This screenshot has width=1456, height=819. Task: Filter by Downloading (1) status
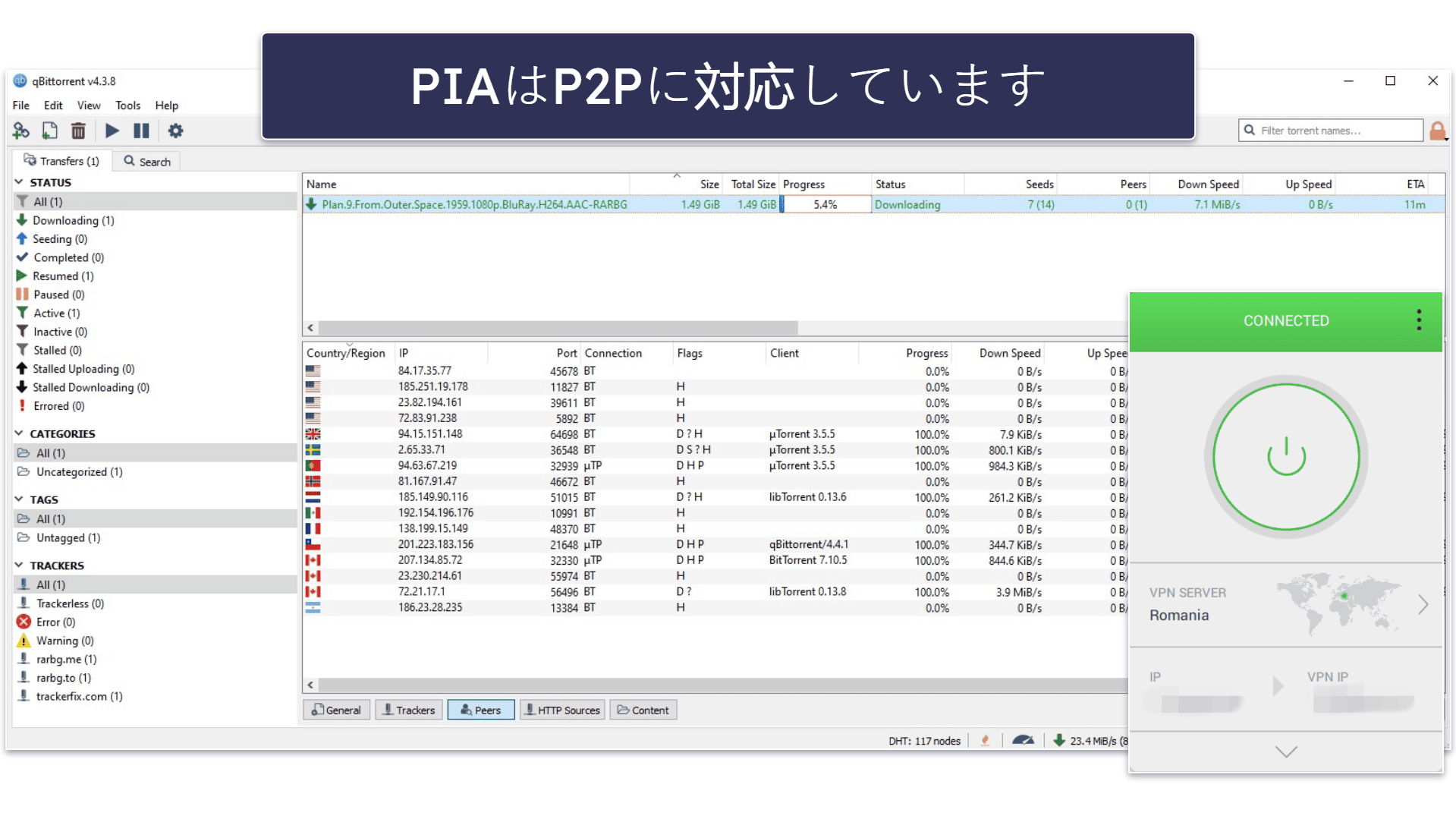tap(73, 220)
